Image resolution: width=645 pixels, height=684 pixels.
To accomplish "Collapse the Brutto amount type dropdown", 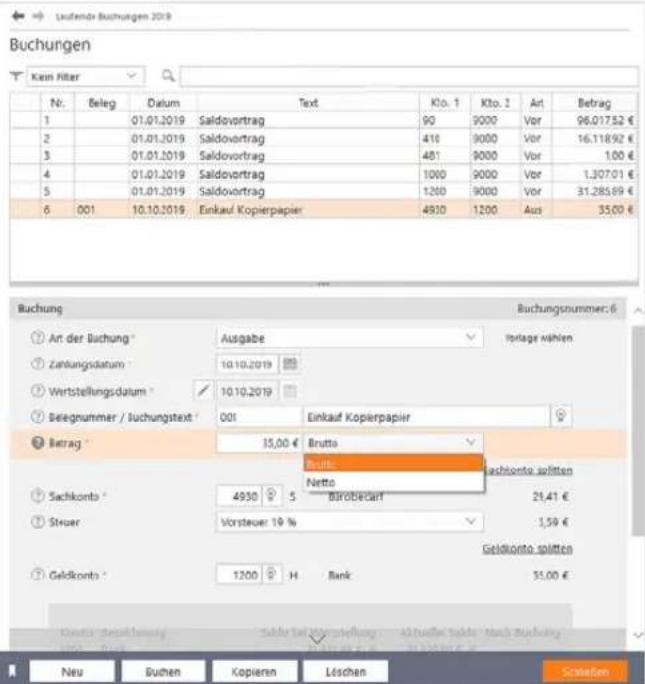I will [x=393, y=443].
